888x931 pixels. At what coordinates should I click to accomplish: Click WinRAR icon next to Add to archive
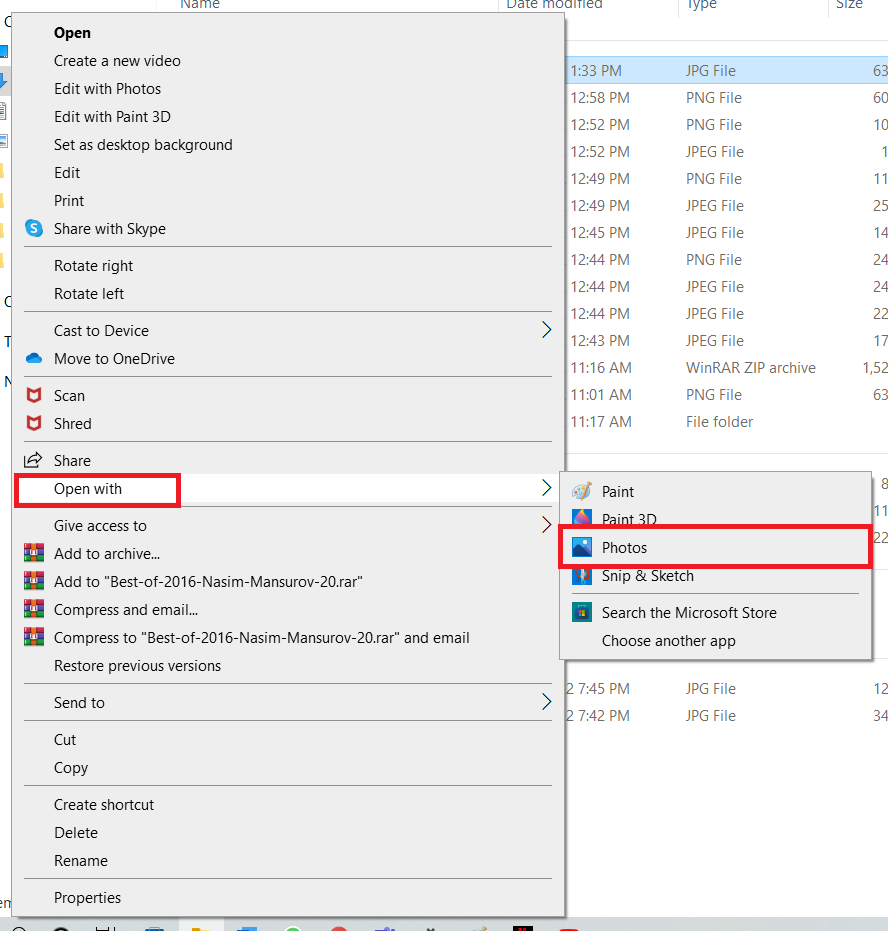34,554
